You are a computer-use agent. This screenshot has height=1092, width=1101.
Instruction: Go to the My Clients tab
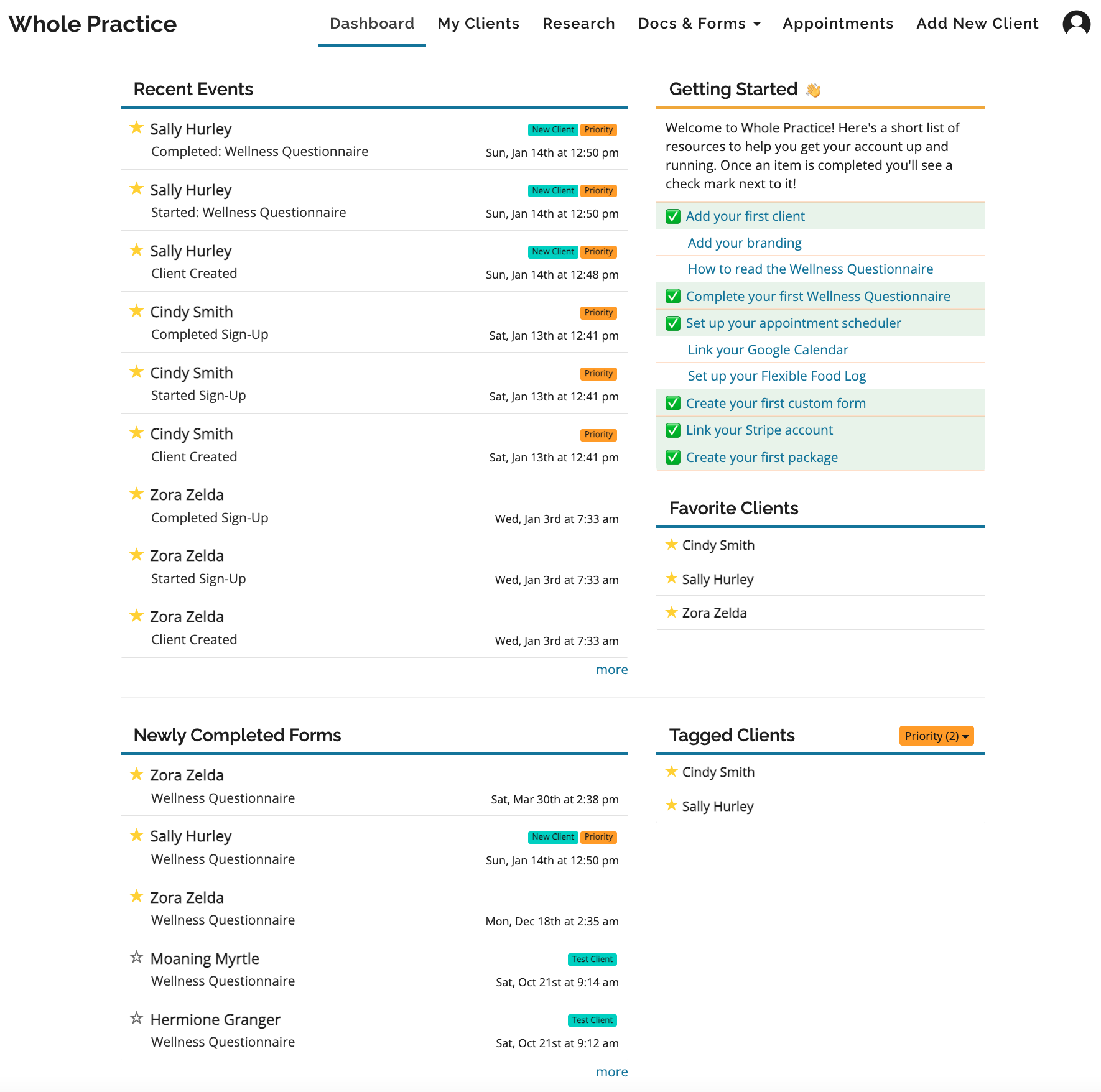[x=478, y=24]
